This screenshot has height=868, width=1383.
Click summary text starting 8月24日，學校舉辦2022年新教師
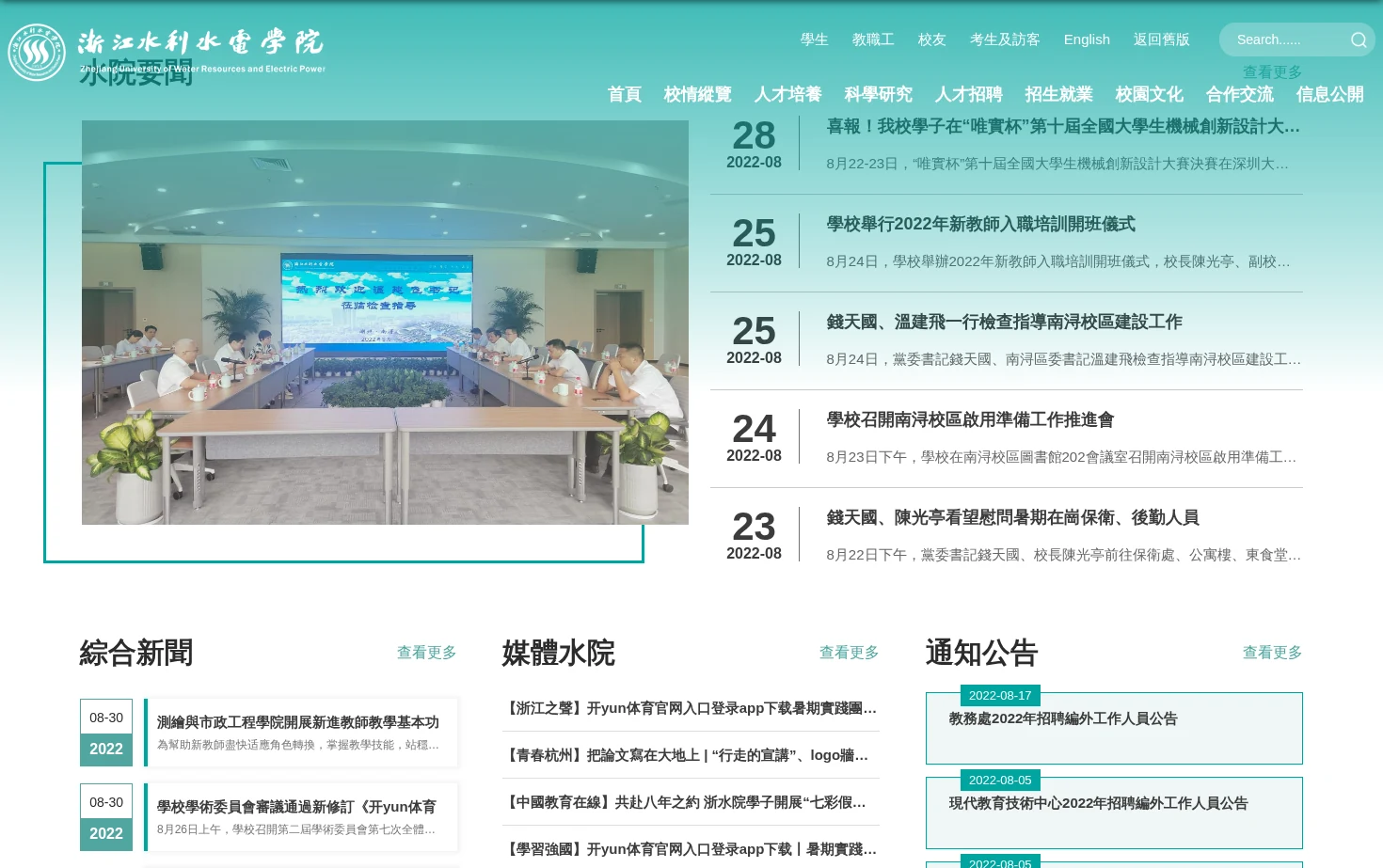[1058, 261]
